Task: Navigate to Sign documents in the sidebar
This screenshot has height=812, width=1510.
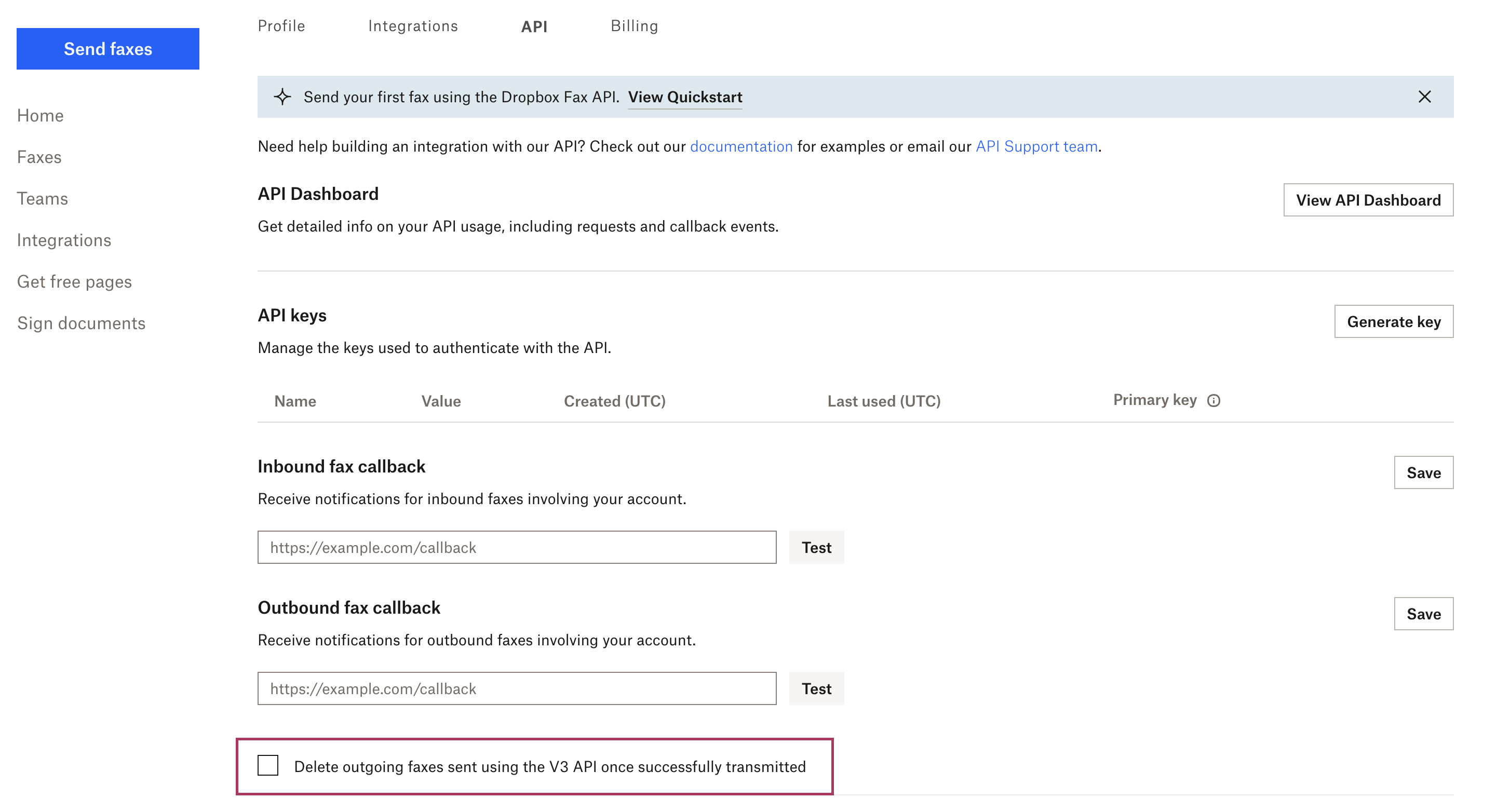Action: (x=82, y=323)
